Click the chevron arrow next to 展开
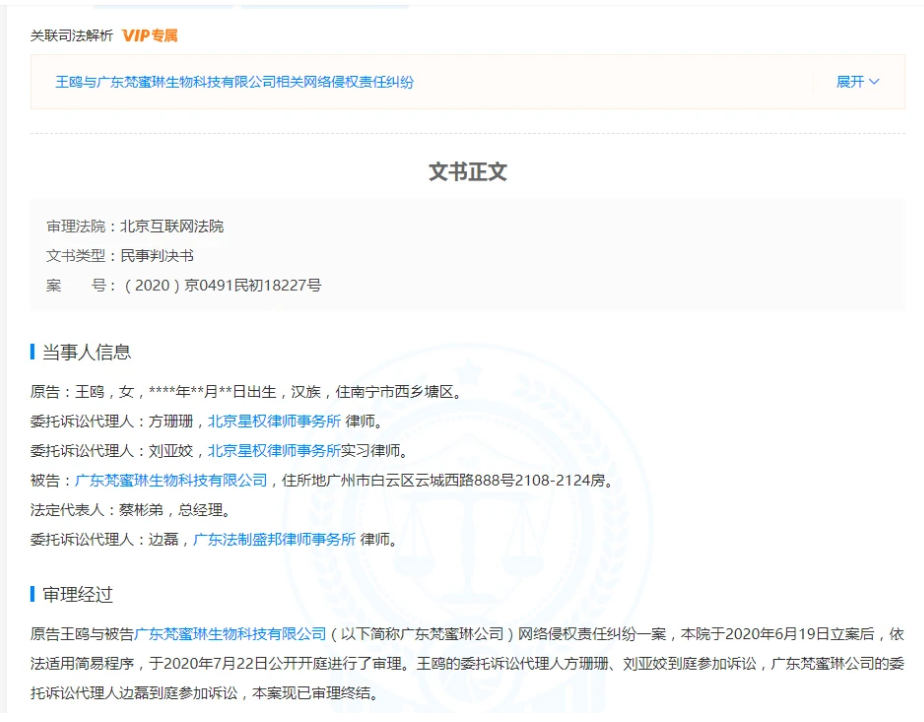 point(874,82)
